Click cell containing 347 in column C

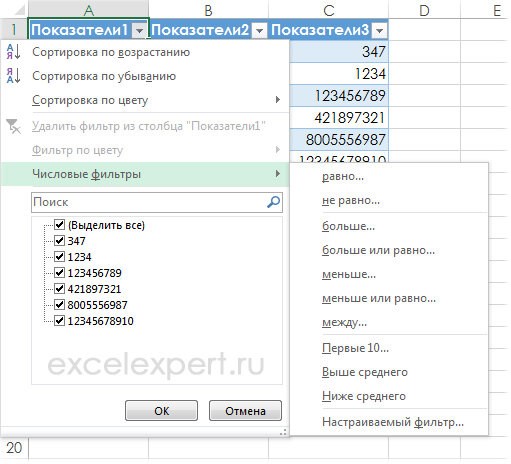pos(339,52)
